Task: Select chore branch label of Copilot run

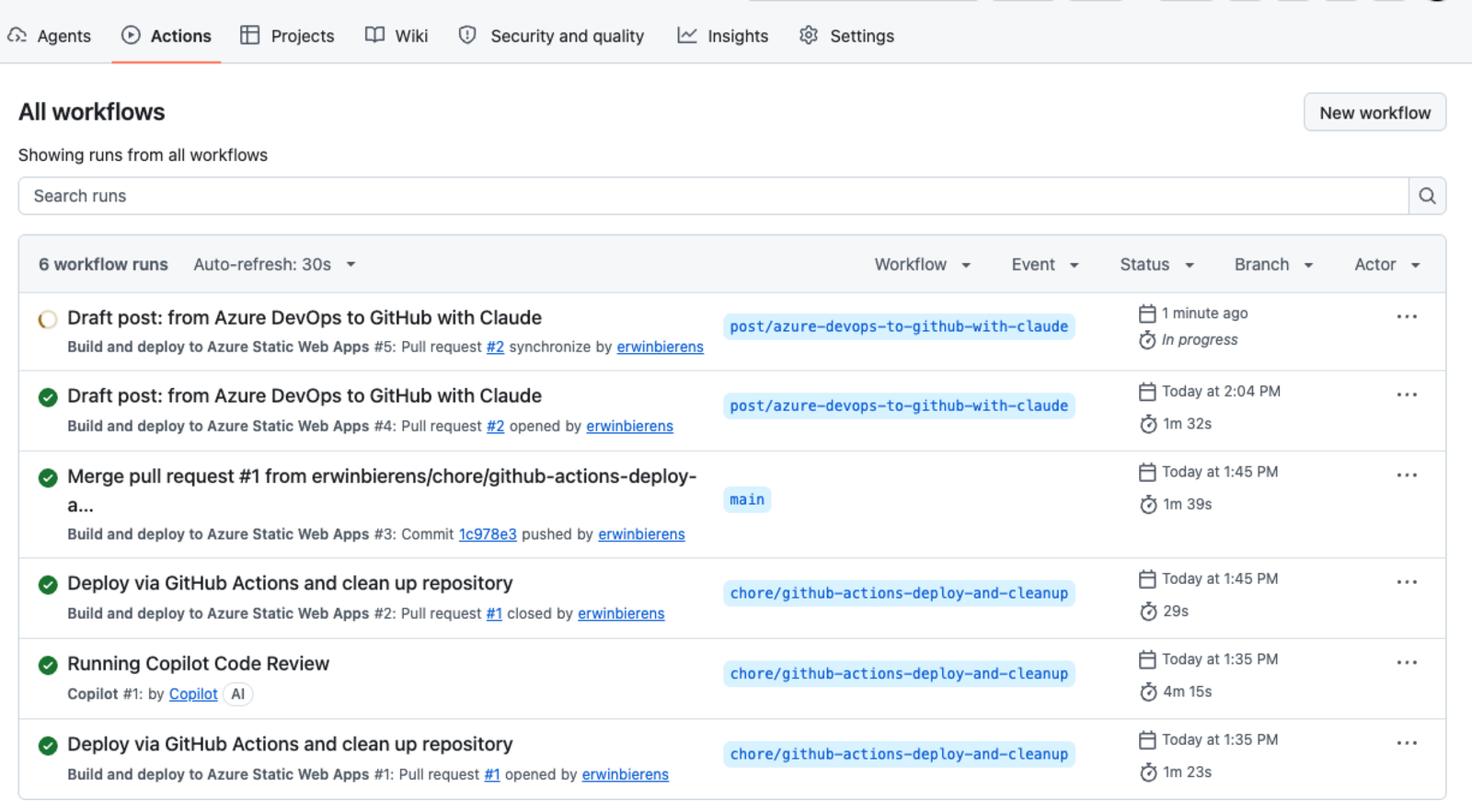Action: coord(899,674)
